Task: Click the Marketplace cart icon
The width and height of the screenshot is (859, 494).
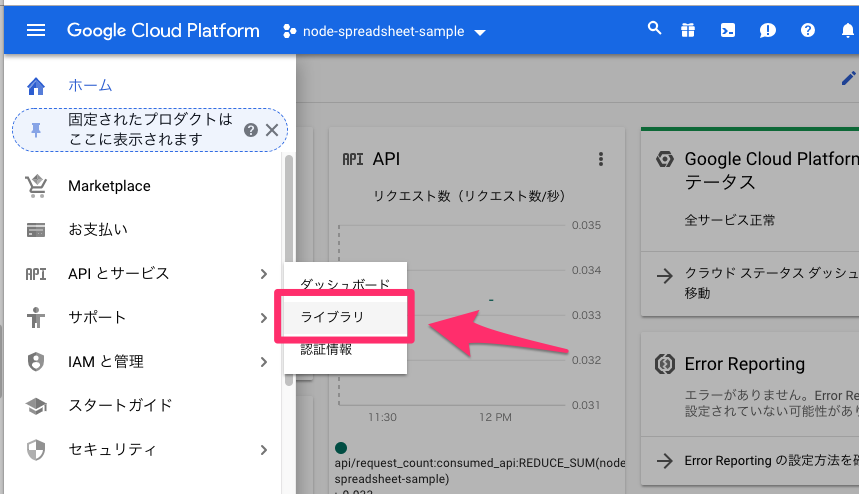Action: [x=36, y=186]
